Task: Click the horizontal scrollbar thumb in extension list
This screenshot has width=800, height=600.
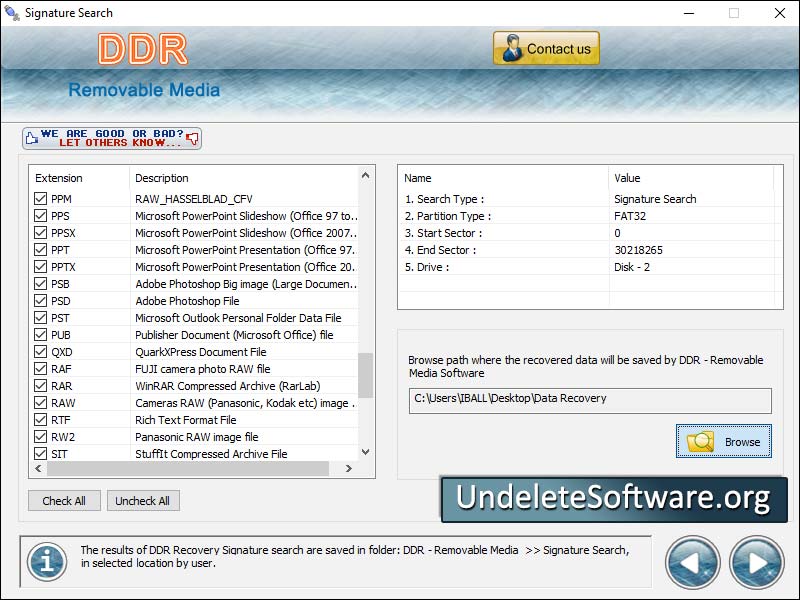Action: (x=188, y=468)
